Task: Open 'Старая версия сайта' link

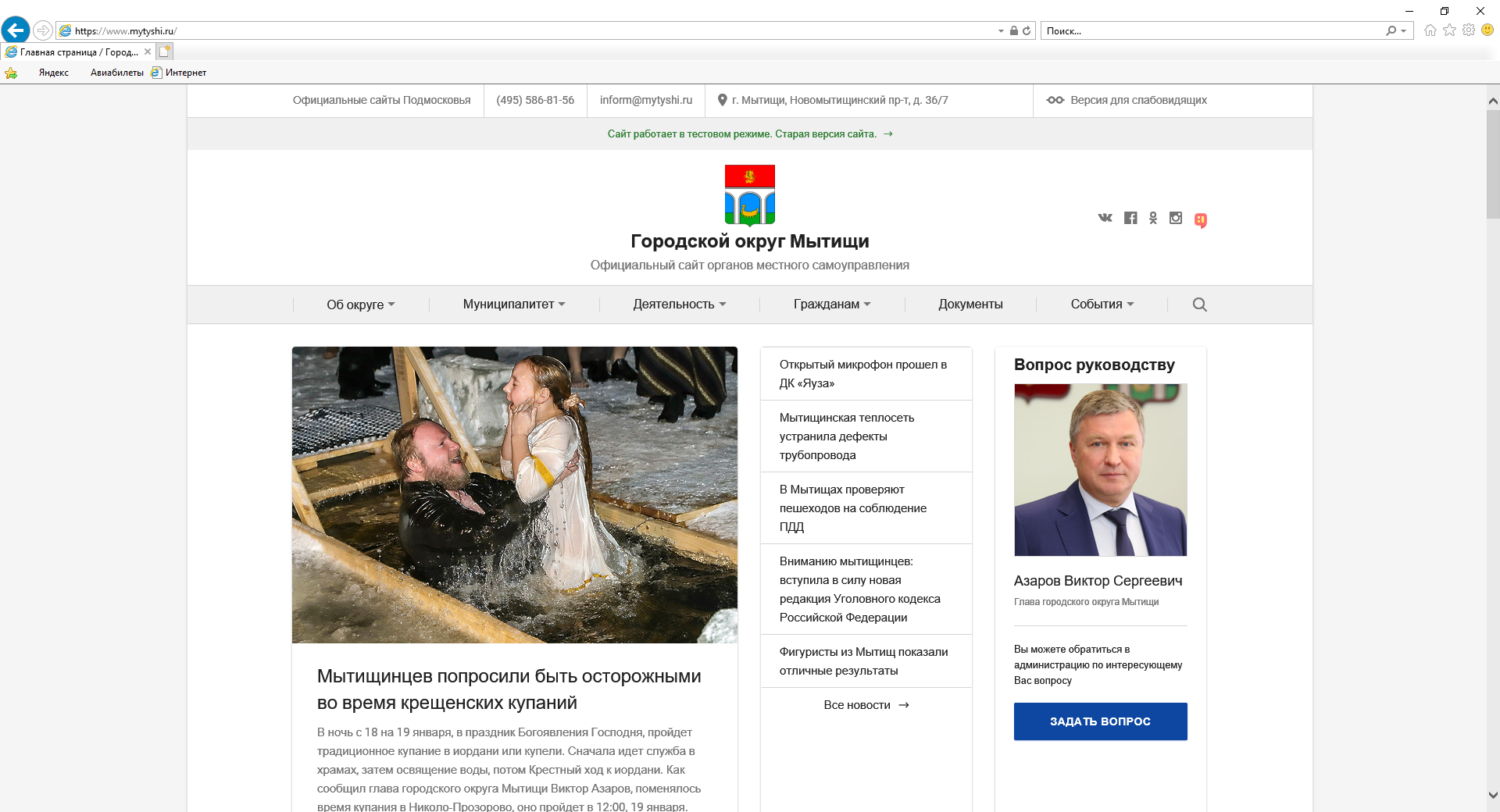Action: click(x=826, y=134)
